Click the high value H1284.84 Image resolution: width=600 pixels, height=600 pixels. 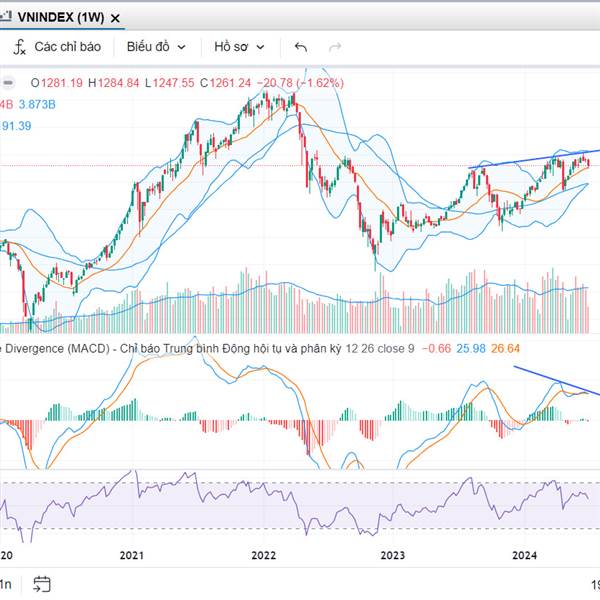pos(114,83)
